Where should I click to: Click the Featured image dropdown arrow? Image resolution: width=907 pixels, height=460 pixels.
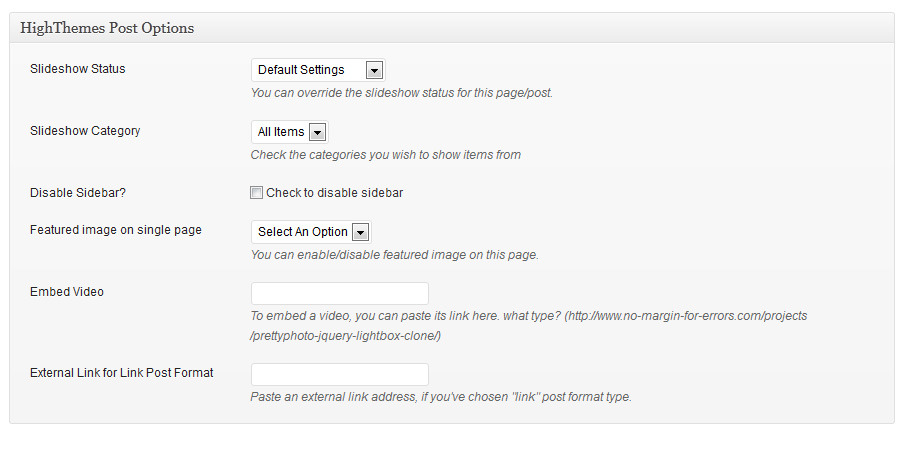[360, 232]
